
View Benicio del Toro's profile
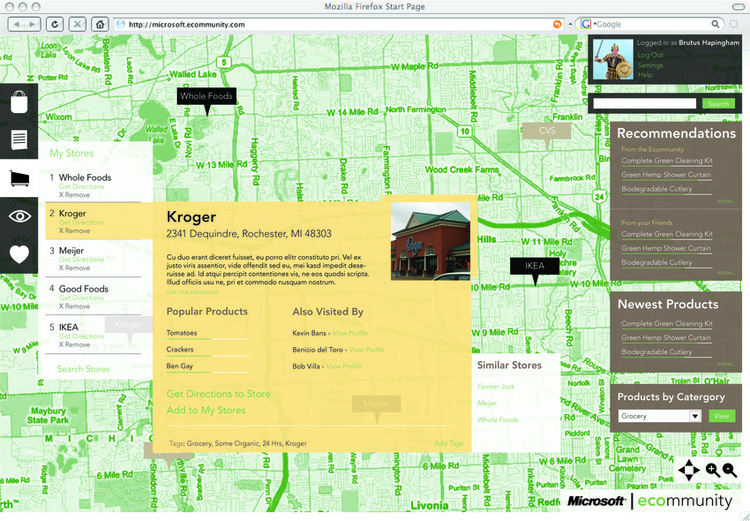click(x=367, y=350)
